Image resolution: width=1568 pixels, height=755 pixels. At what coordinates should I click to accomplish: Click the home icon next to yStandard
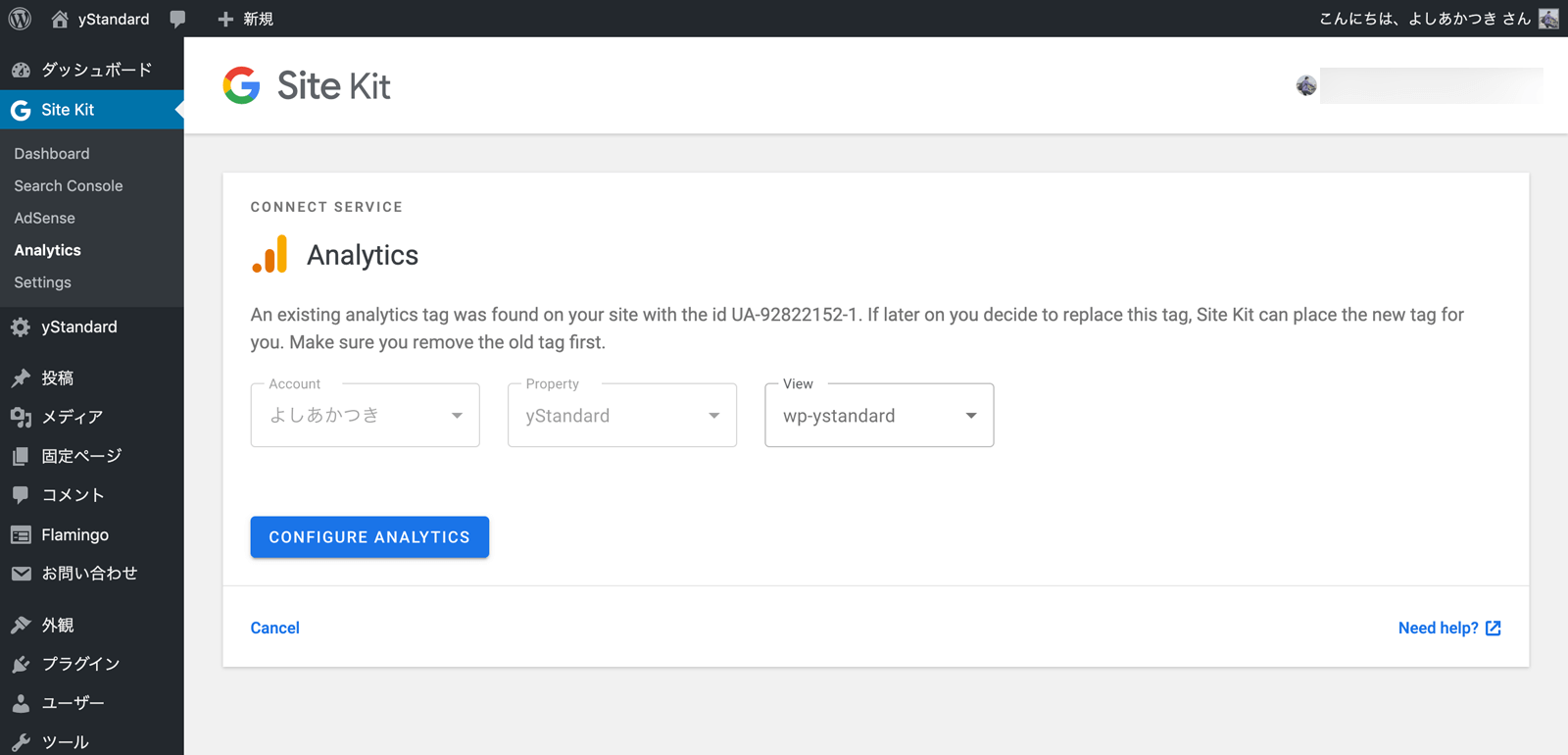pos(60,19)
